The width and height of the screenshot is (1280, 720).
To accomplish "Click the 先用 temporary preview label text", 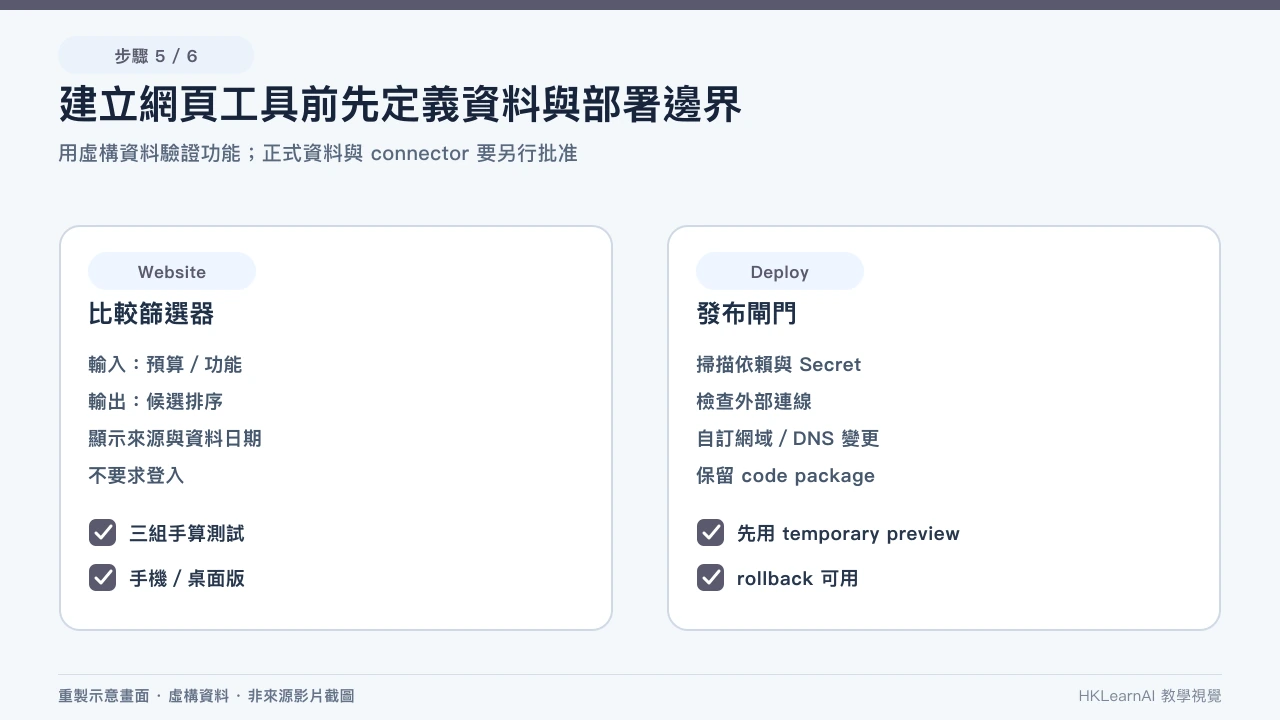I will tap(848, 533).
